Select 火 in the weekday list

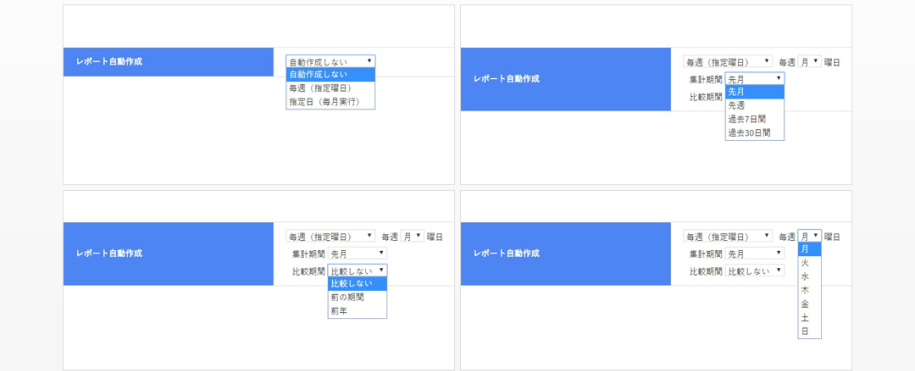(809, 263)
